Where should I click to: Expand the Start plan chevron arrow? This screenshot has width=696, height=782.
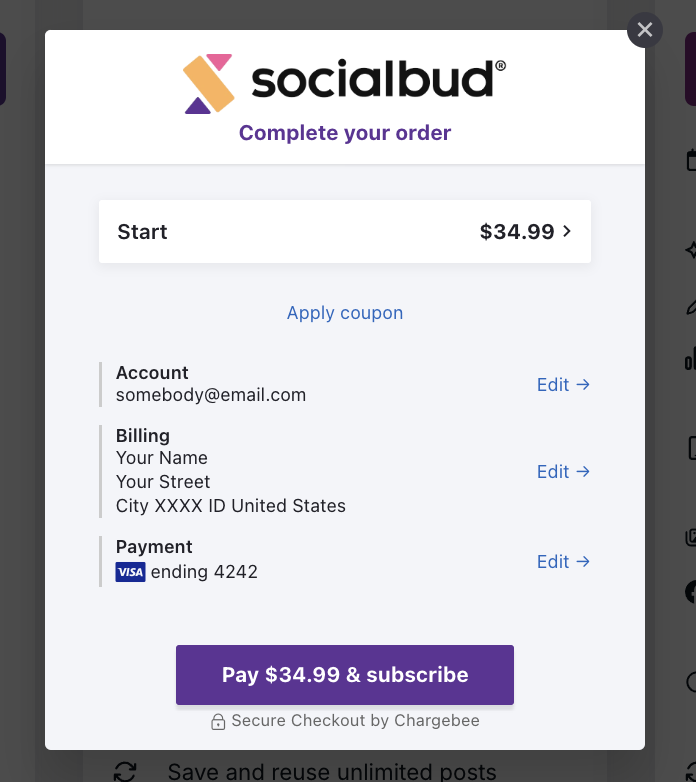pos(567,231)
